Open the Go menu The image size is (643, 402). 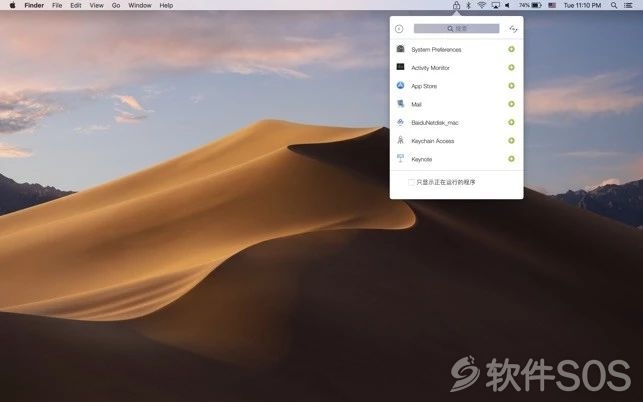(116, 5)
